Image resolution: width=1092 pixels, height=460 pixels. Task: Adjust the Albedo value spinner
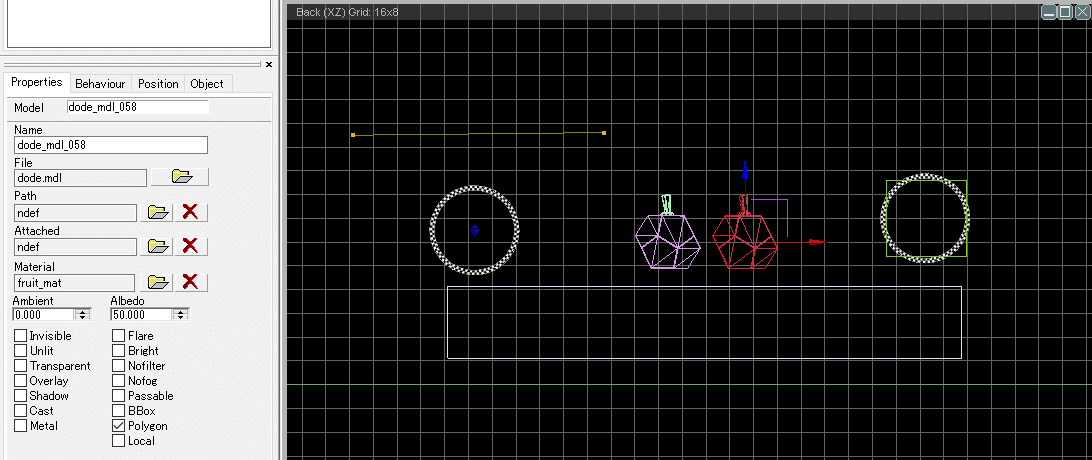pos(181,315)
